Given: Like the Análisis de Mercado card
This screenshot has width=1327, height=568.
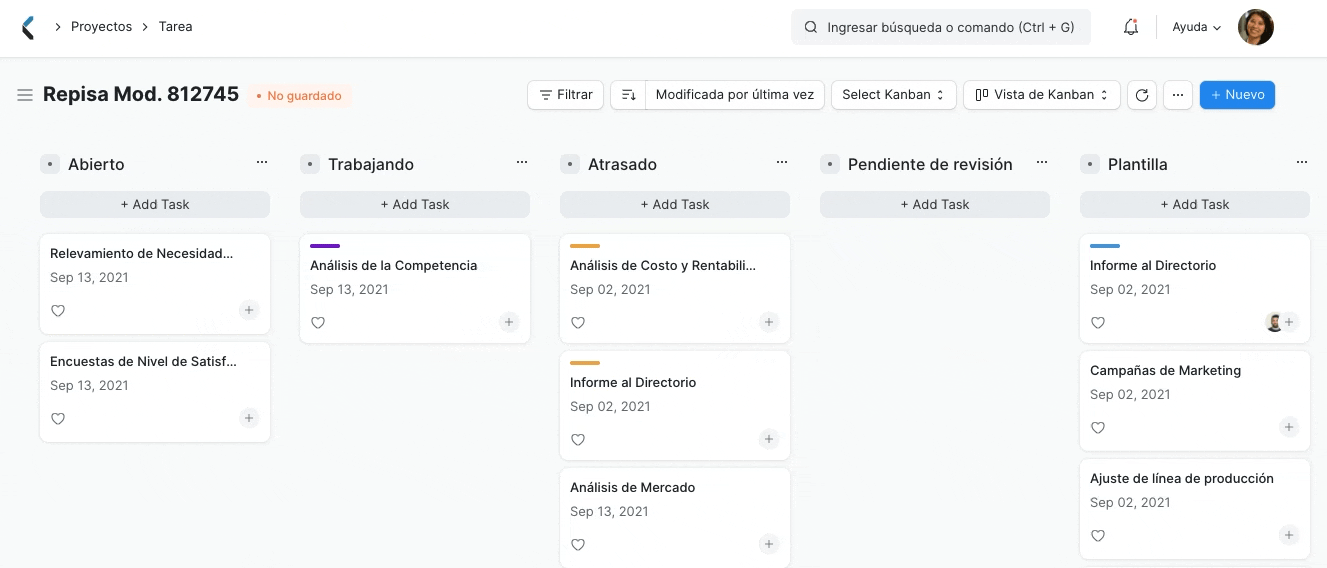Looking at the screenshot, I should tap(578, 545).
